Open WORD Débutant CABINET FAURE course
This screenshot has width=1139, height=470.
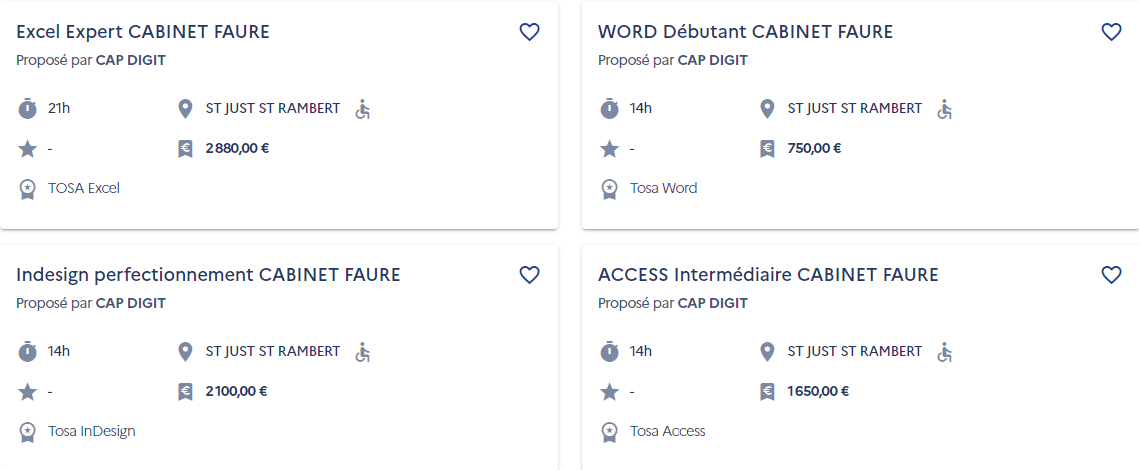745,32
